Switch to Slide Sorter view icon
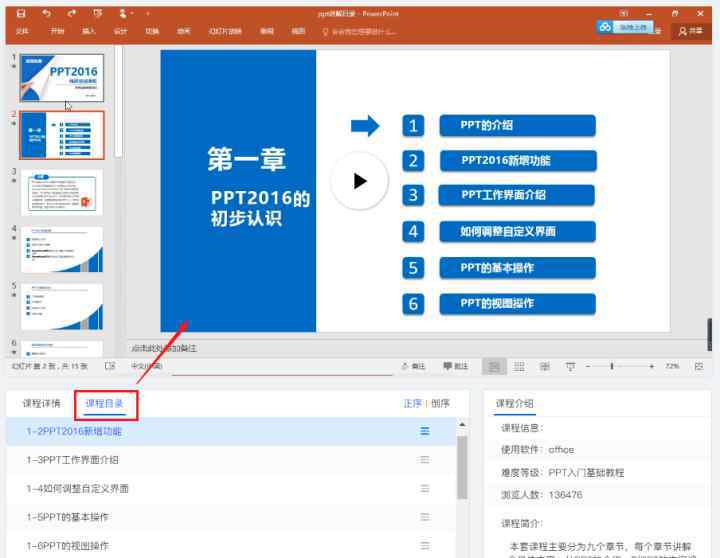This screenshot has width=720, height=558. coord(519,366)
